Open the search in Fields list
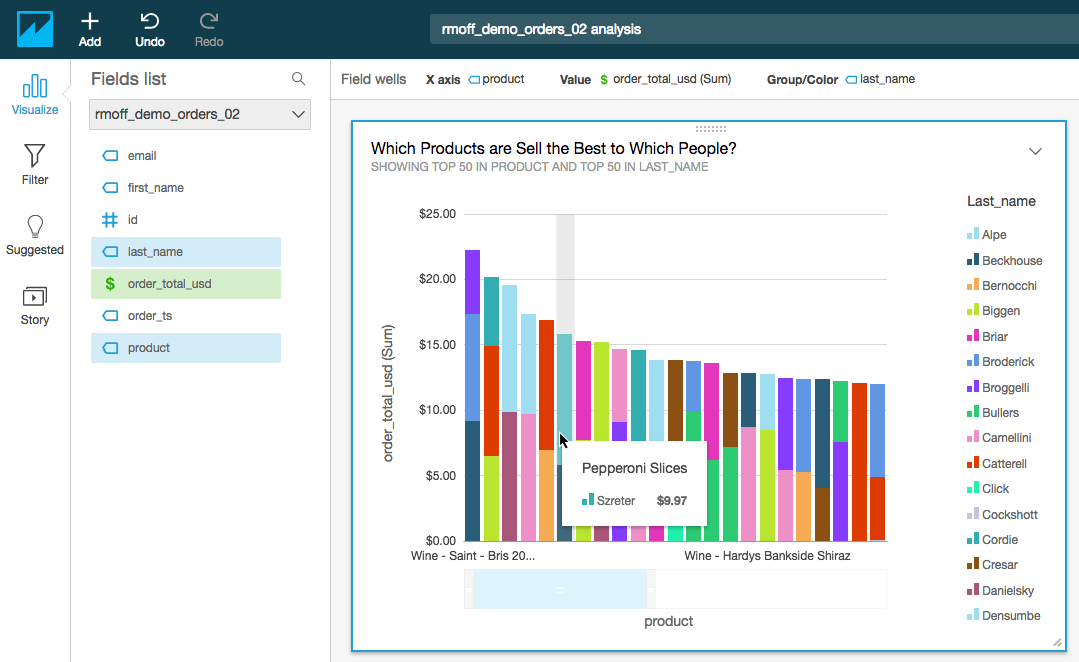 pos(297,78)
